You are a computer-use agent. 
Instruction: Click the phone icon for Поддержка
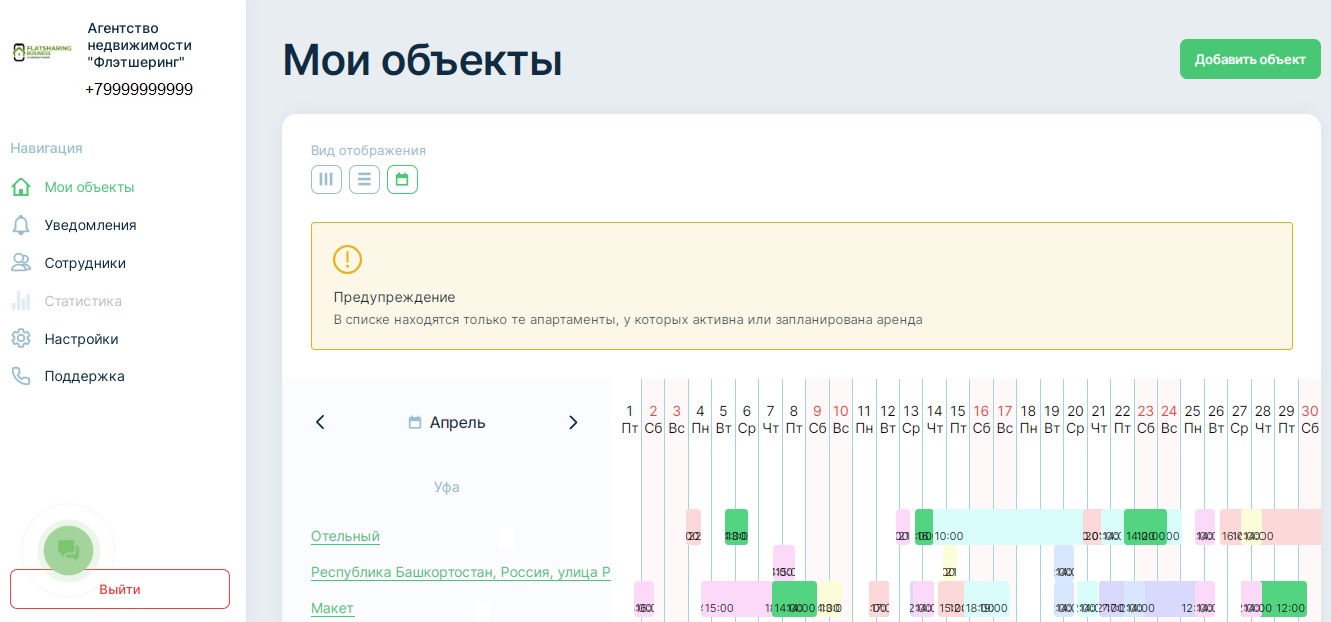click(21, 376)
